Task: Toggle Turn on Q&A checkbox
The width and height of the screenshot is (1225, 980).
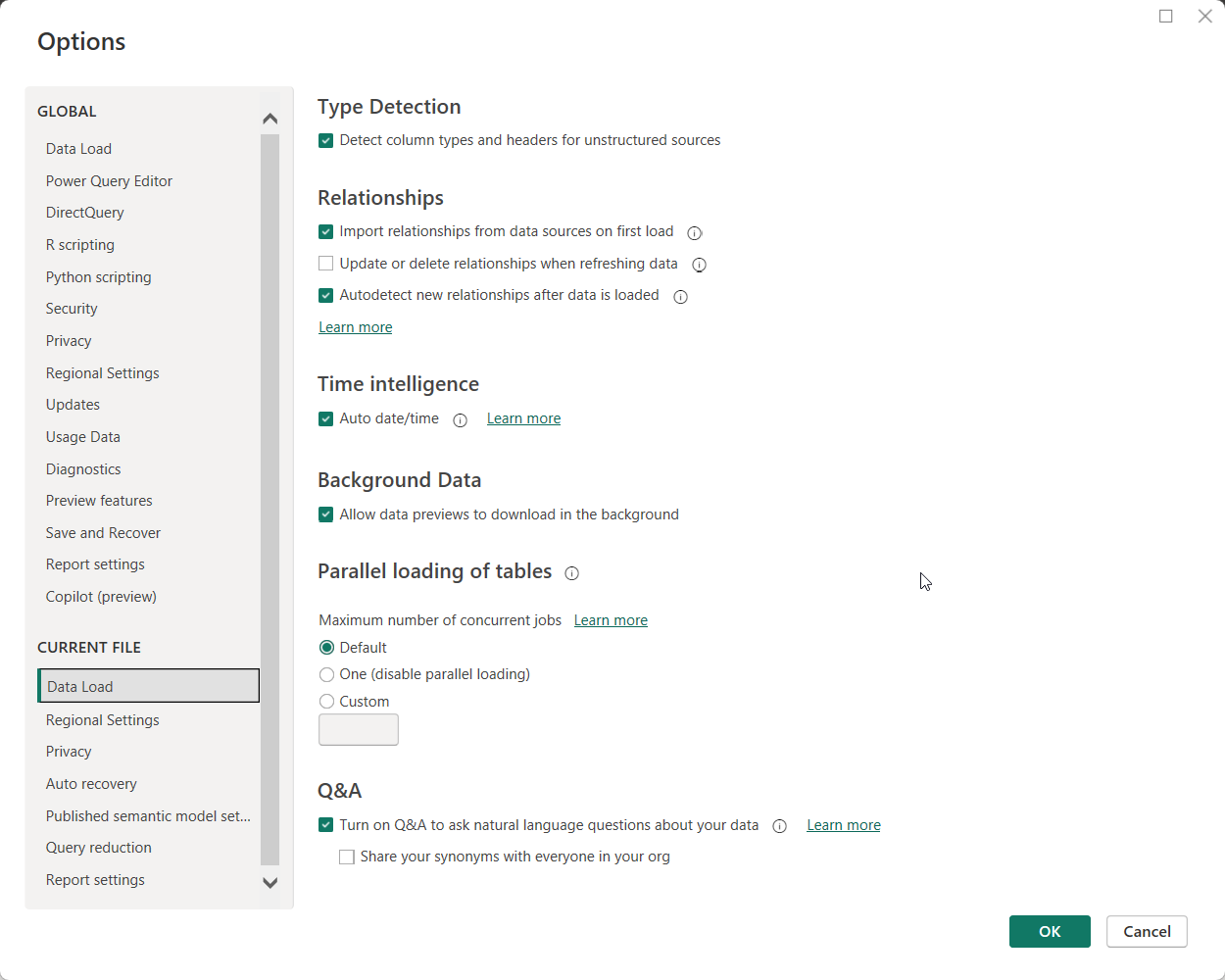Action: (326, 825)
